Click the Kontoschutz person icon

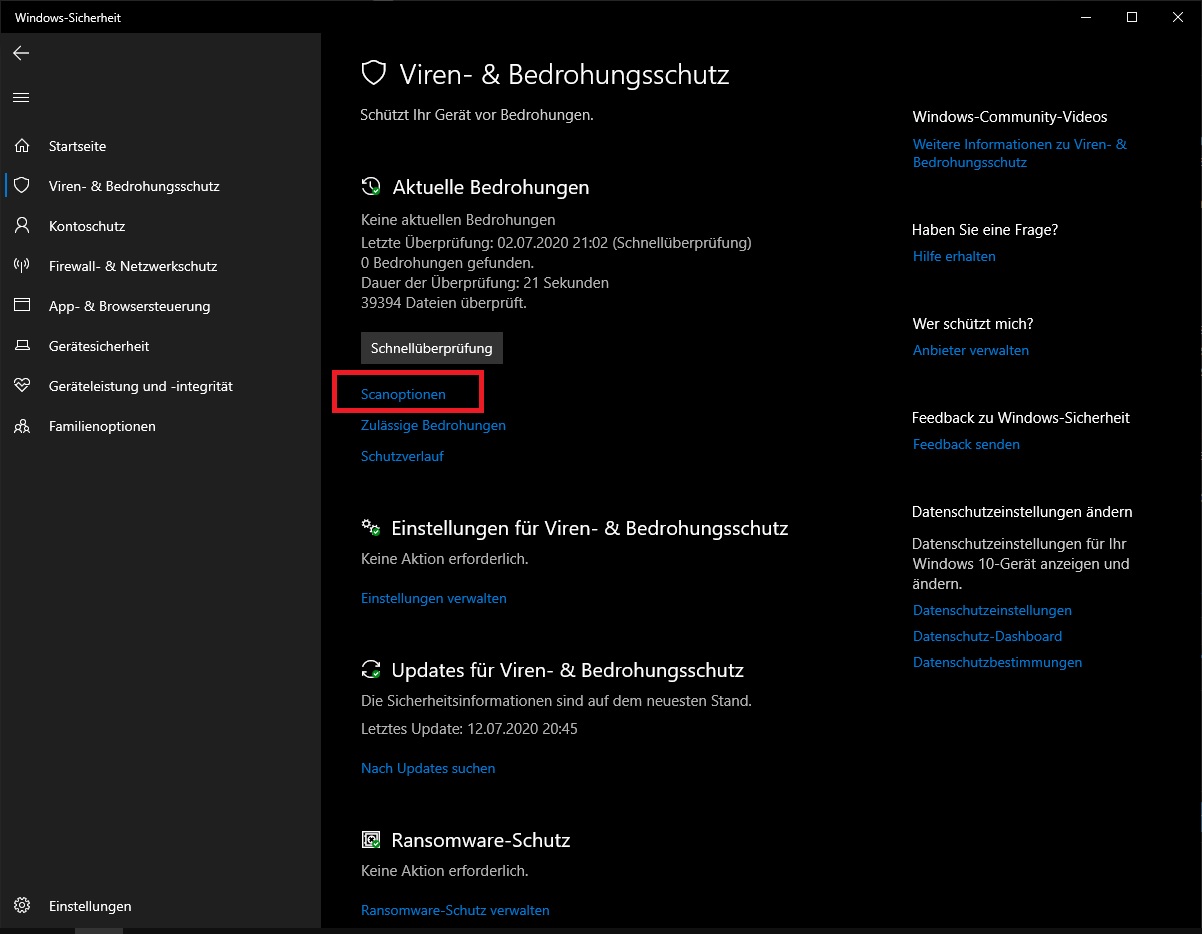(x=22, y=226)
